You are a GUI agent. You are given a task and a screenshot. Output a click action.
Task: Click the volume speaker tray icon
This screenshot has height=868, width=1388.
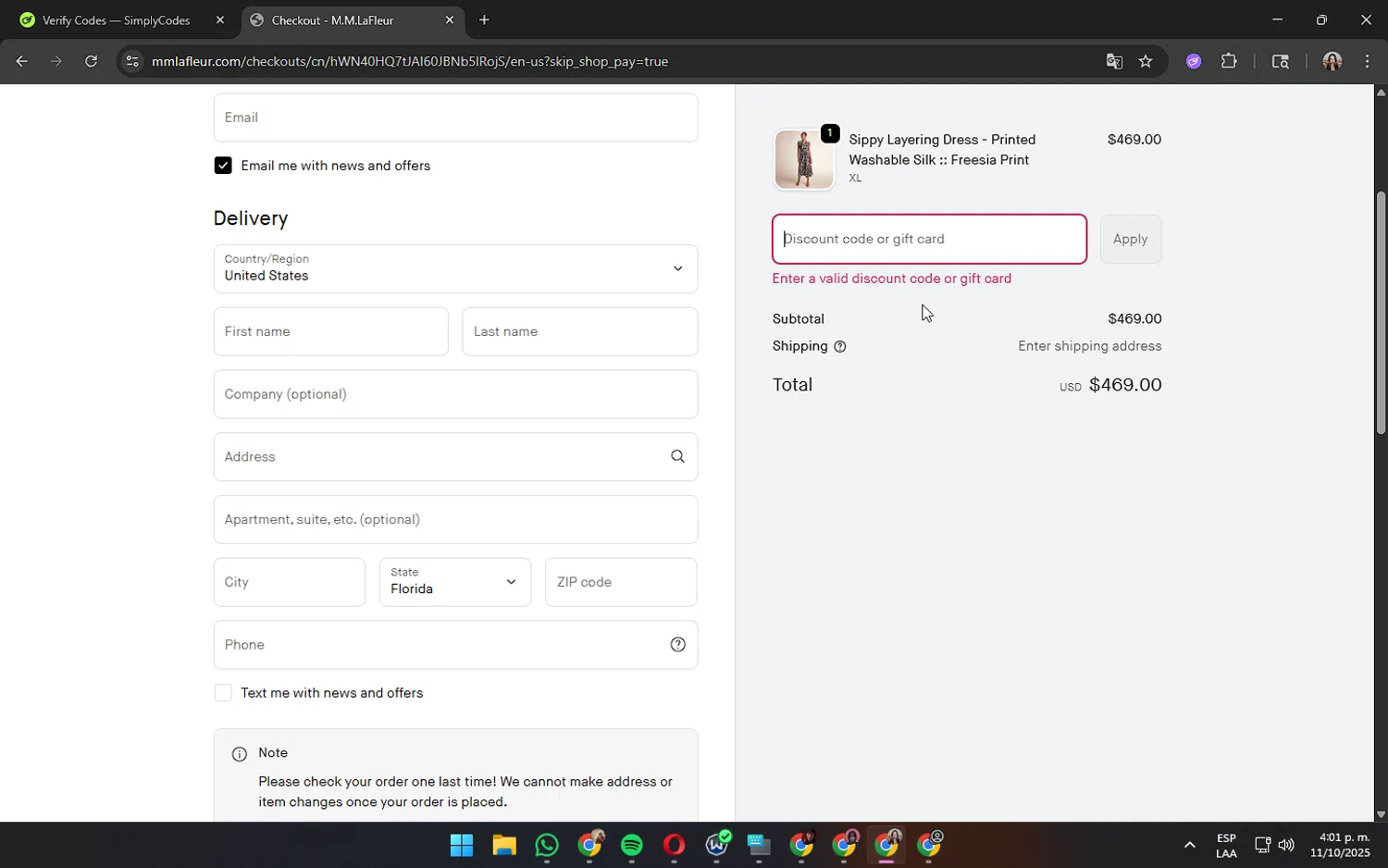click(1286, 845)
